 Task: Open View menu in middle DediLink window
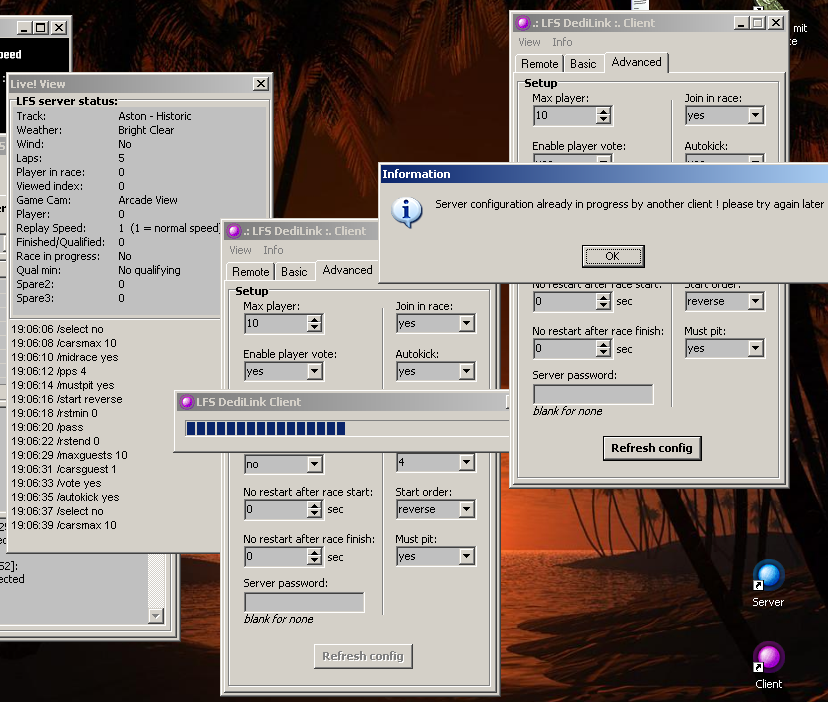click(x=240, y=250)
